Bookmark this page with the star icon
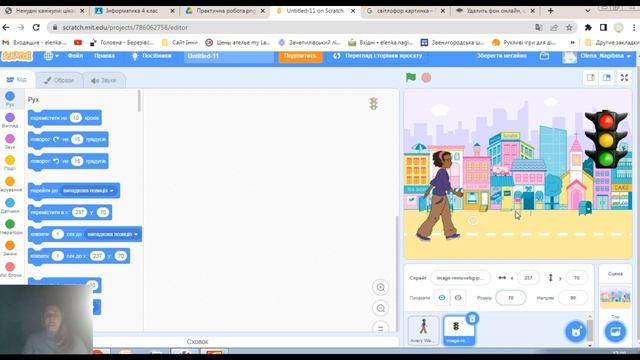640x360 pixels. click(569, 27)
